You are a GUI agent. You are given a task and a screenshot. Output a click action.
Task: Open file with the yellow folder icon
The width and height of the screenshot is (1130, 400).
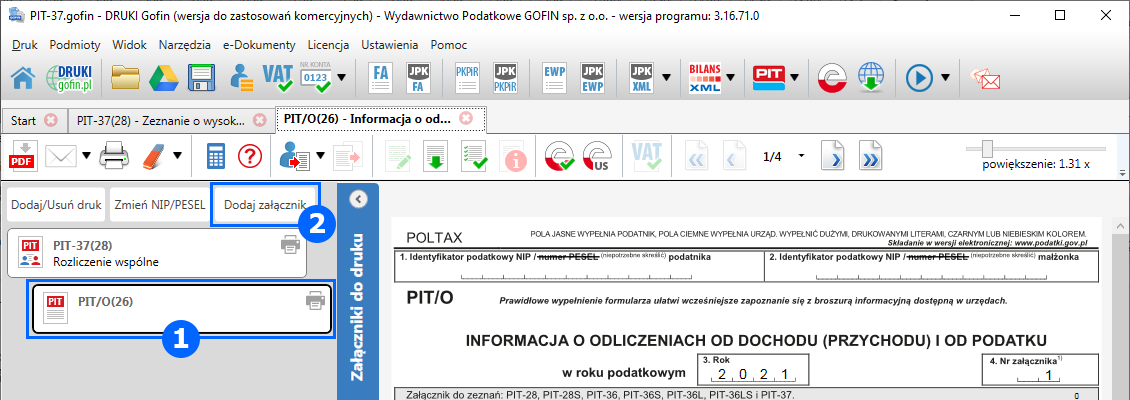point(125,76)
